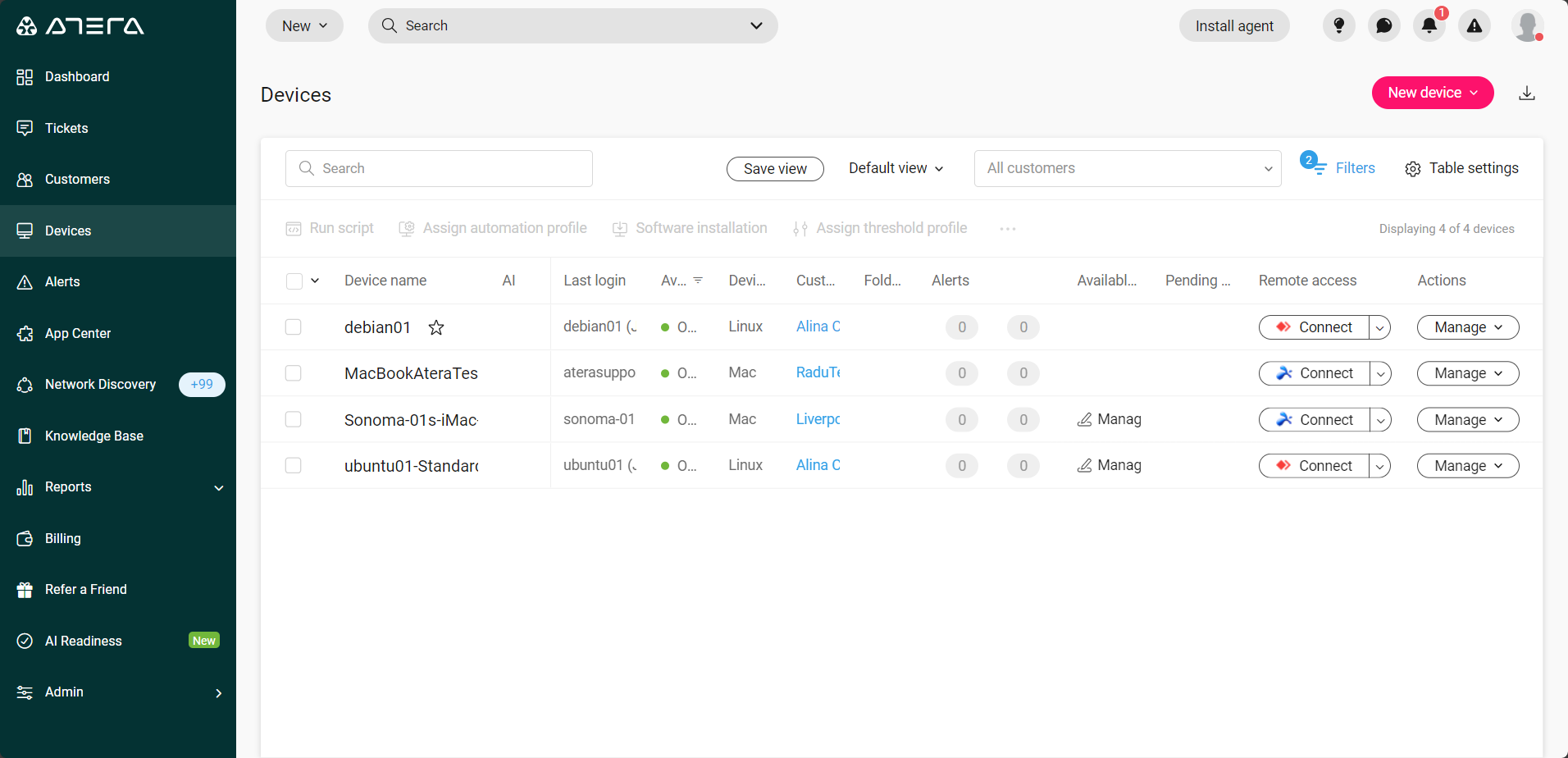This screenshot has height=758, width=1568.
Task: Open the Default view dropdown
Action: (896, 168)
